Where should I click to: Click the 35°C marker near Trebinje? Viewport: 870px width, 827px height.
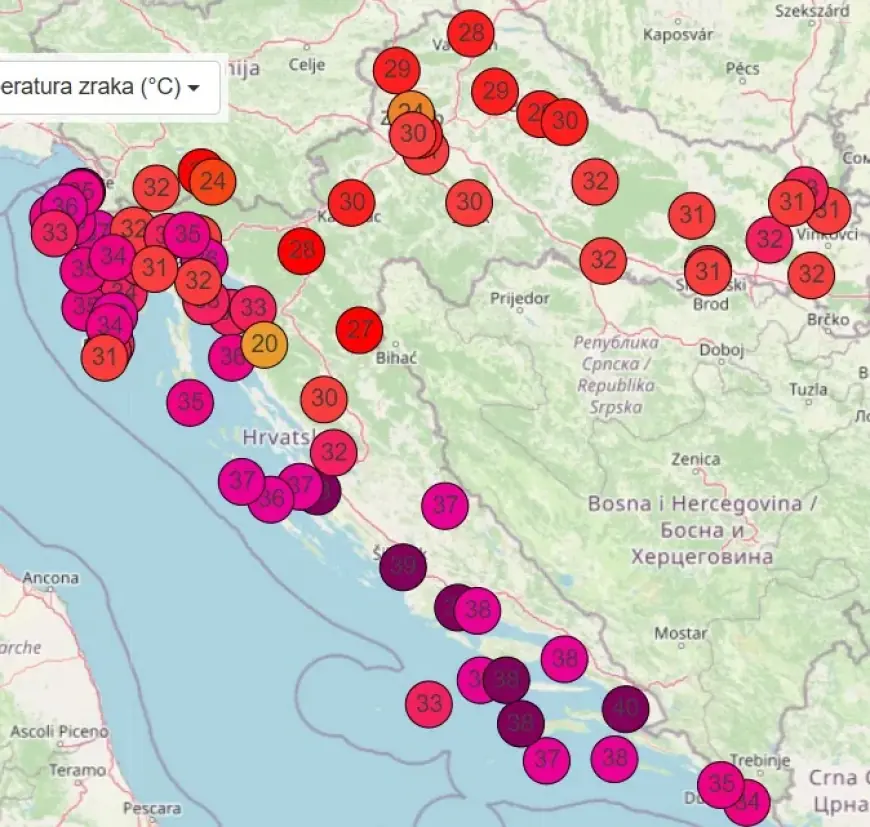click(x=718, y=785)
